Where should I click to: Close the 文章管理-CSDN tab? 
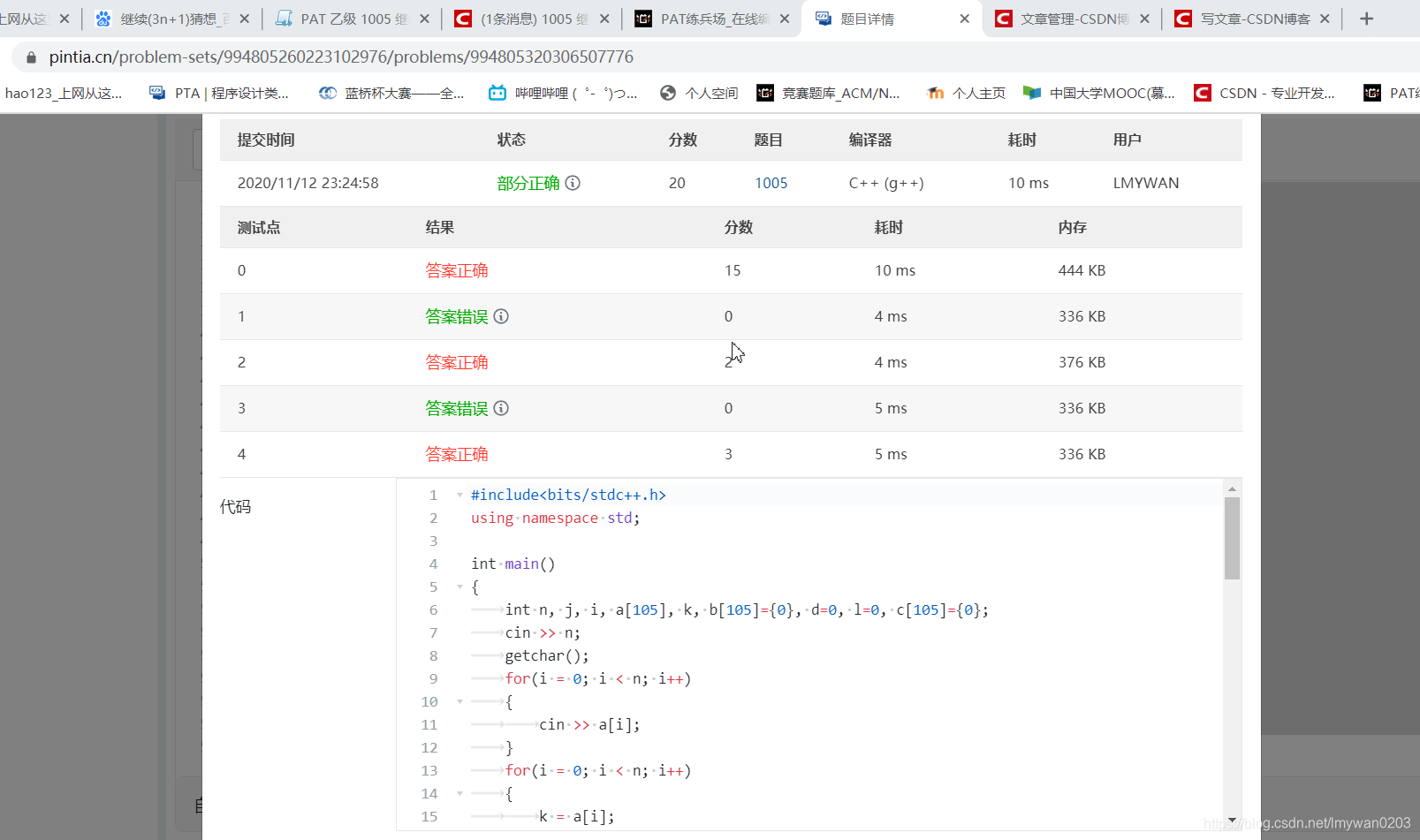point(1144,19)
